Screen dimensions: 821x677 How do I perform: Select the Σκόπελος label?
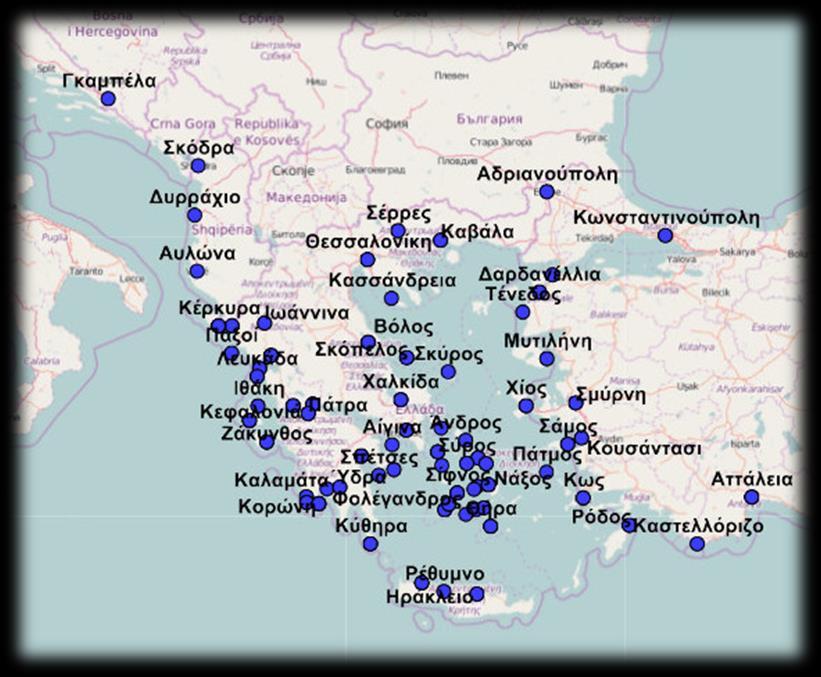tap(361, 350)
